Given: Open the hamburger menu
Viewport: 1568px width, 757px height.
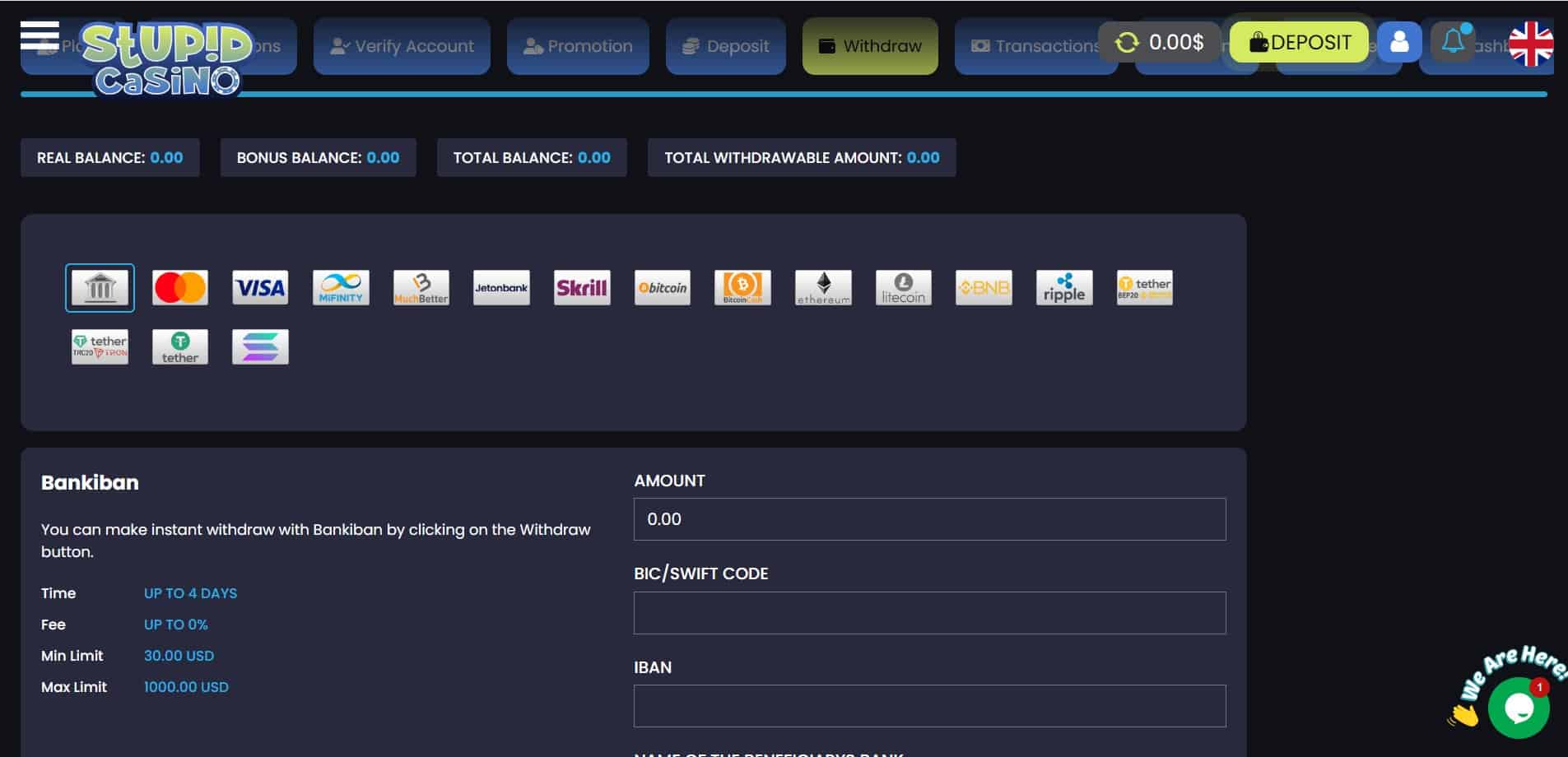Looking at the screenshot, I should tap(40, 36).
